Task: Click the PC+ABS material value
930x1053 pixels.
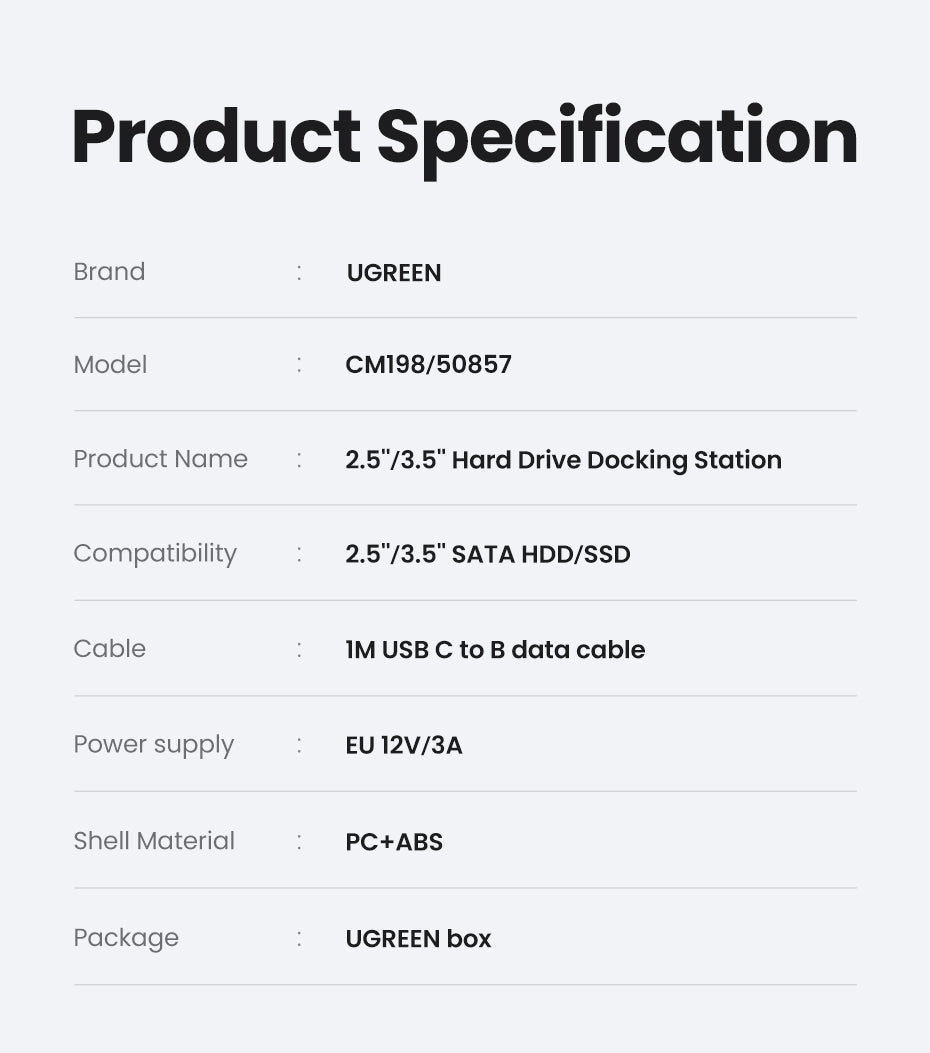Action: click(394, 842)
